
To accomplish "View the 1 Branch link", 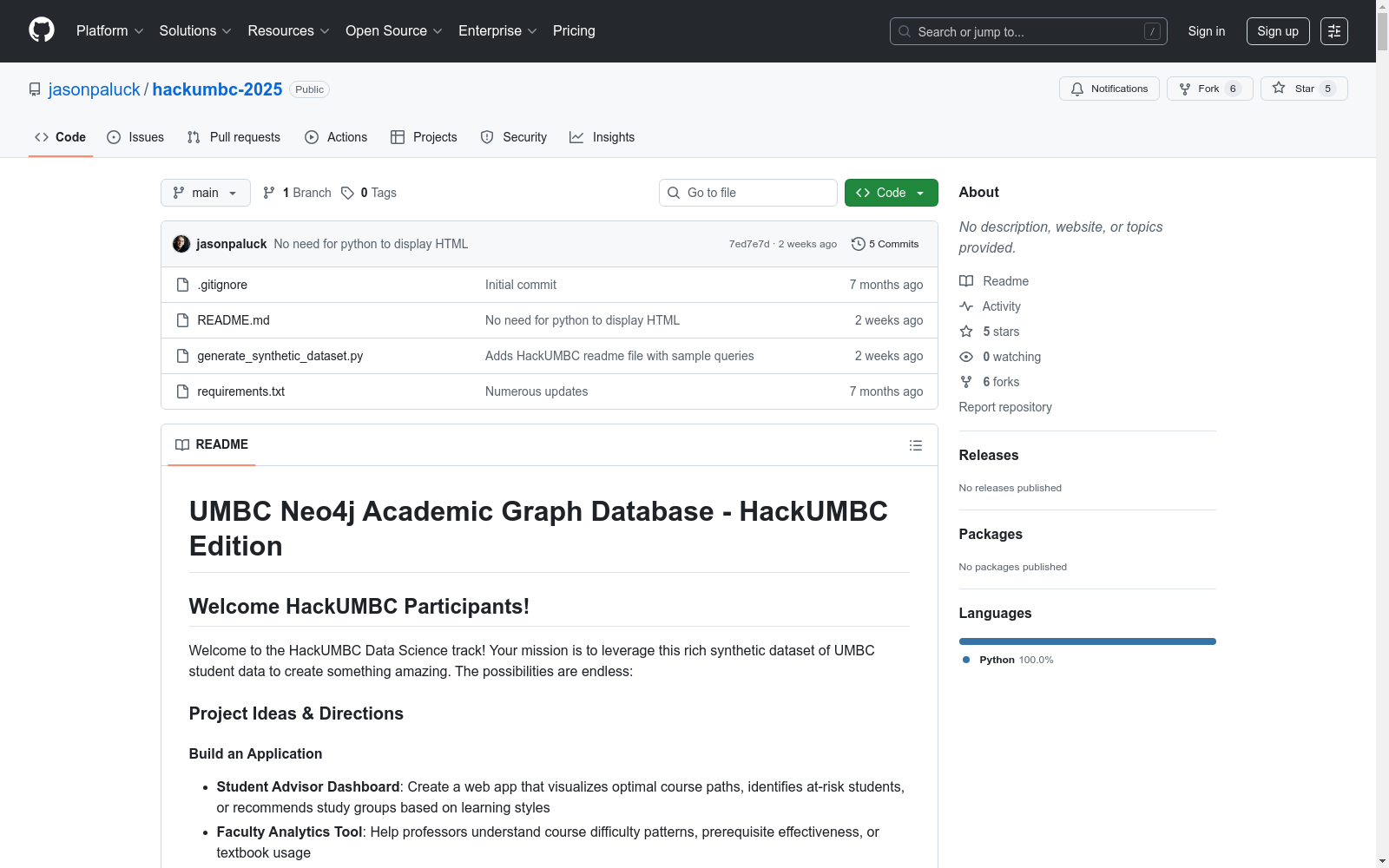I will [297, 193].
